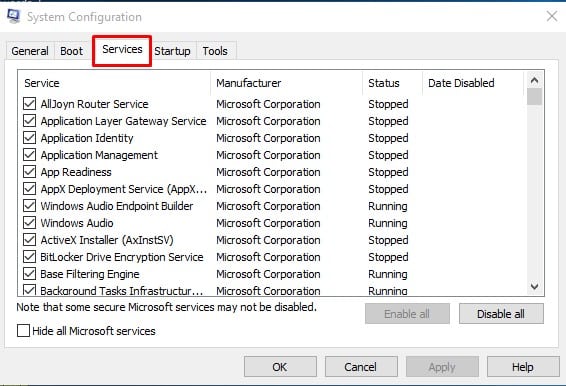Viewport: 566px width, 386px height.
Task: Toggle ActiveX Installer (AxInstSV) checkbox
Action: coord(29,240)
